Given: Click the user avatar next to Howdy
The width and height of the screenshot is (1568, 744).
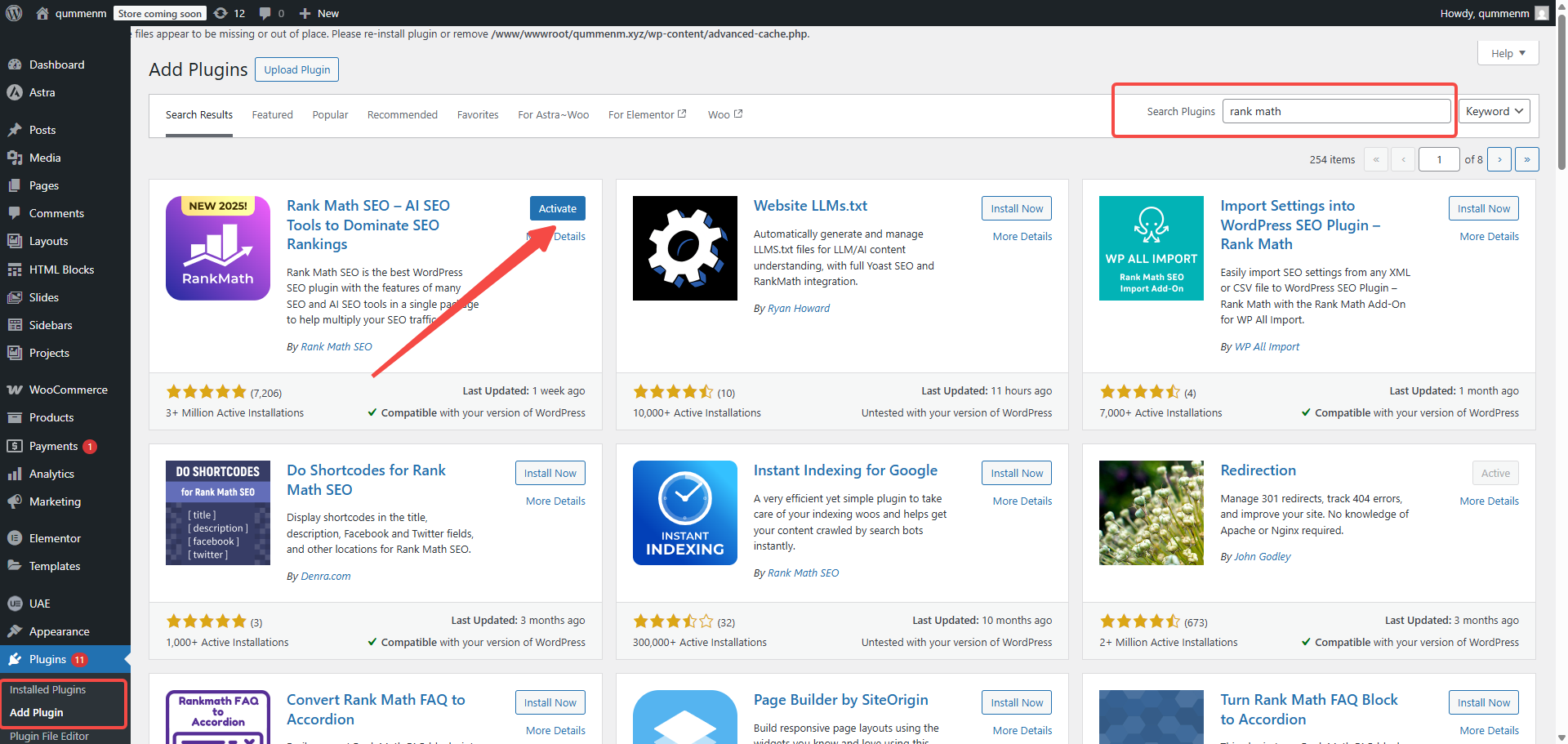Looking at the screenshot, I should (x=1541, y=13).
